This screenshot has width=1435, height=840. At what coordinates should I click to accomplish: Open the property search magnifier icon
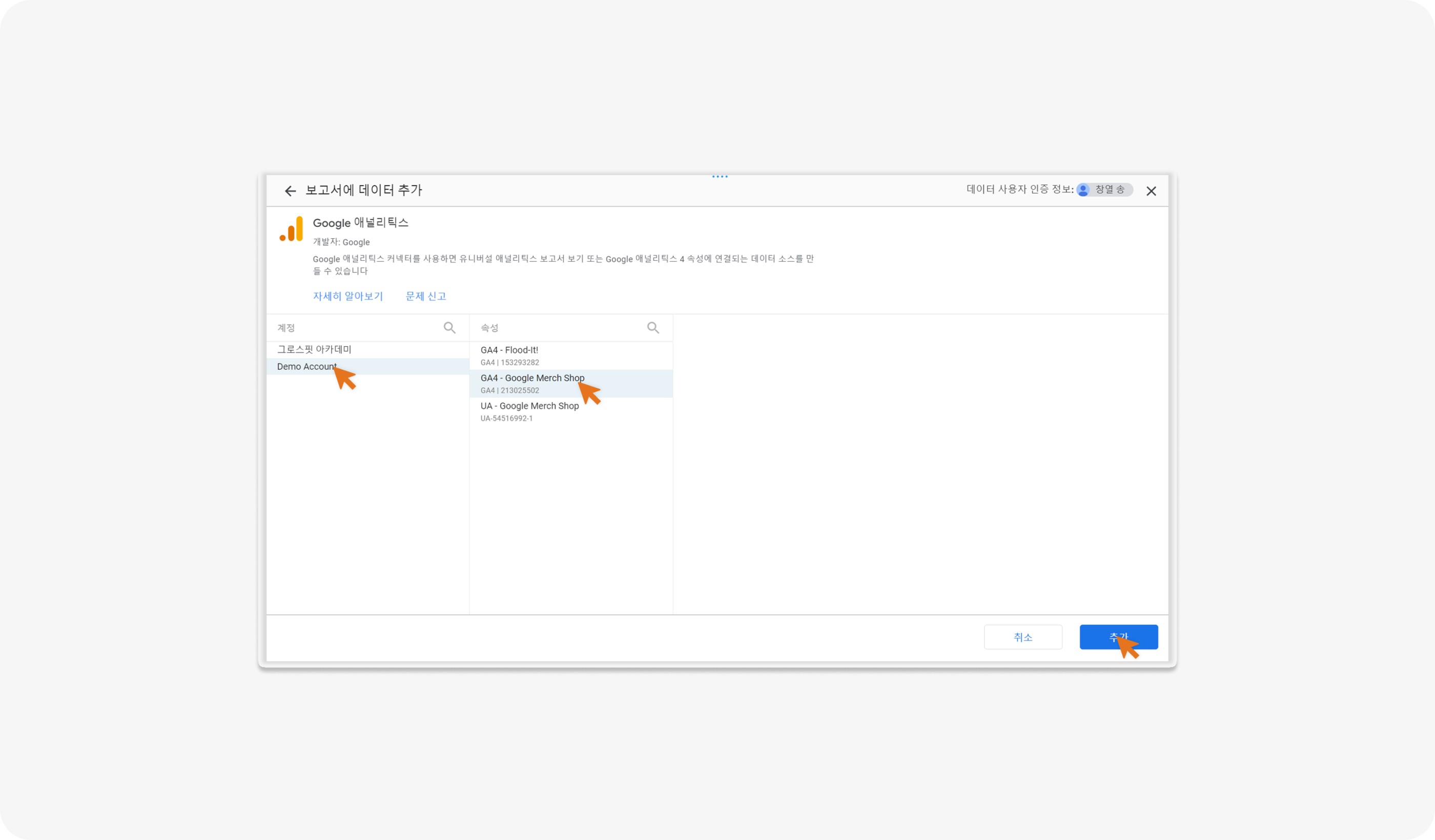pyautogui.click(x=653, y=328)
